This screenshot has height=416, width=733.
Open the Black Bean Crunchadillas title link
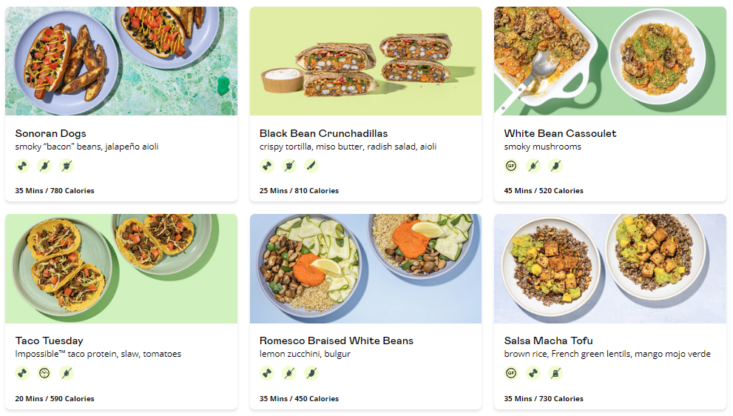323,133
